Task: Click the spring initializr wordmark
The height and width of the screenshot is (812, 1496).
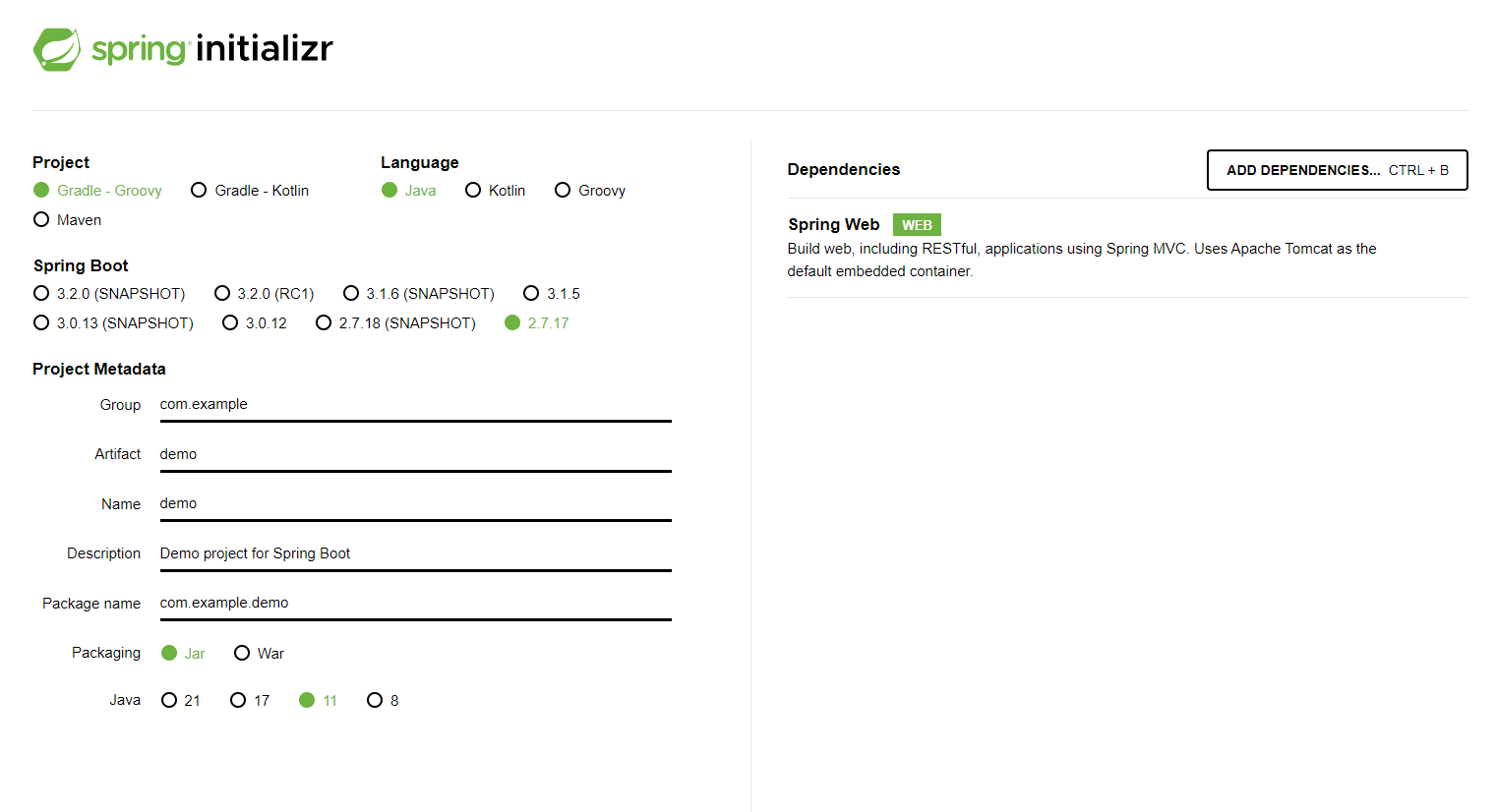Action: click(x=212, y=48)
